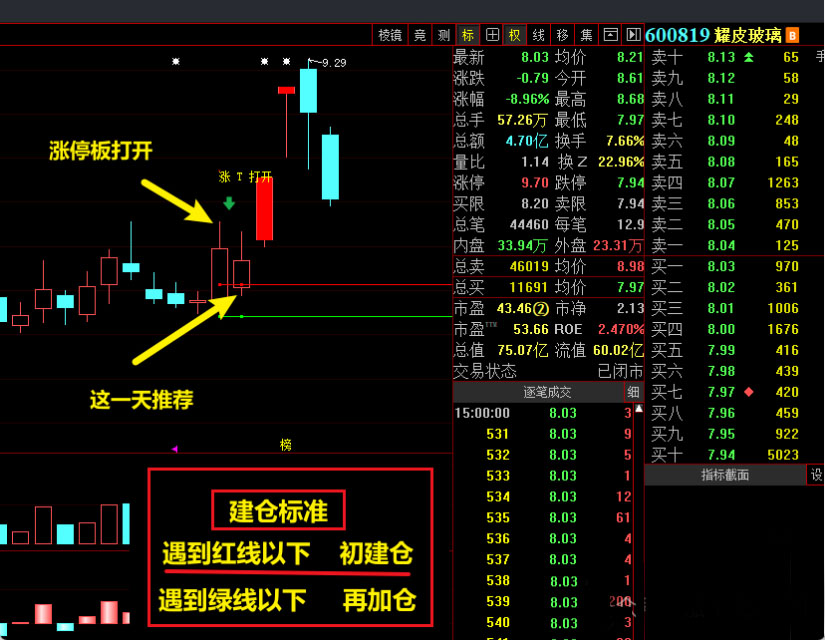This screenshot has width=825, height=640.
Task: Select the 指标截面 panel header
Action: point(725,475)
